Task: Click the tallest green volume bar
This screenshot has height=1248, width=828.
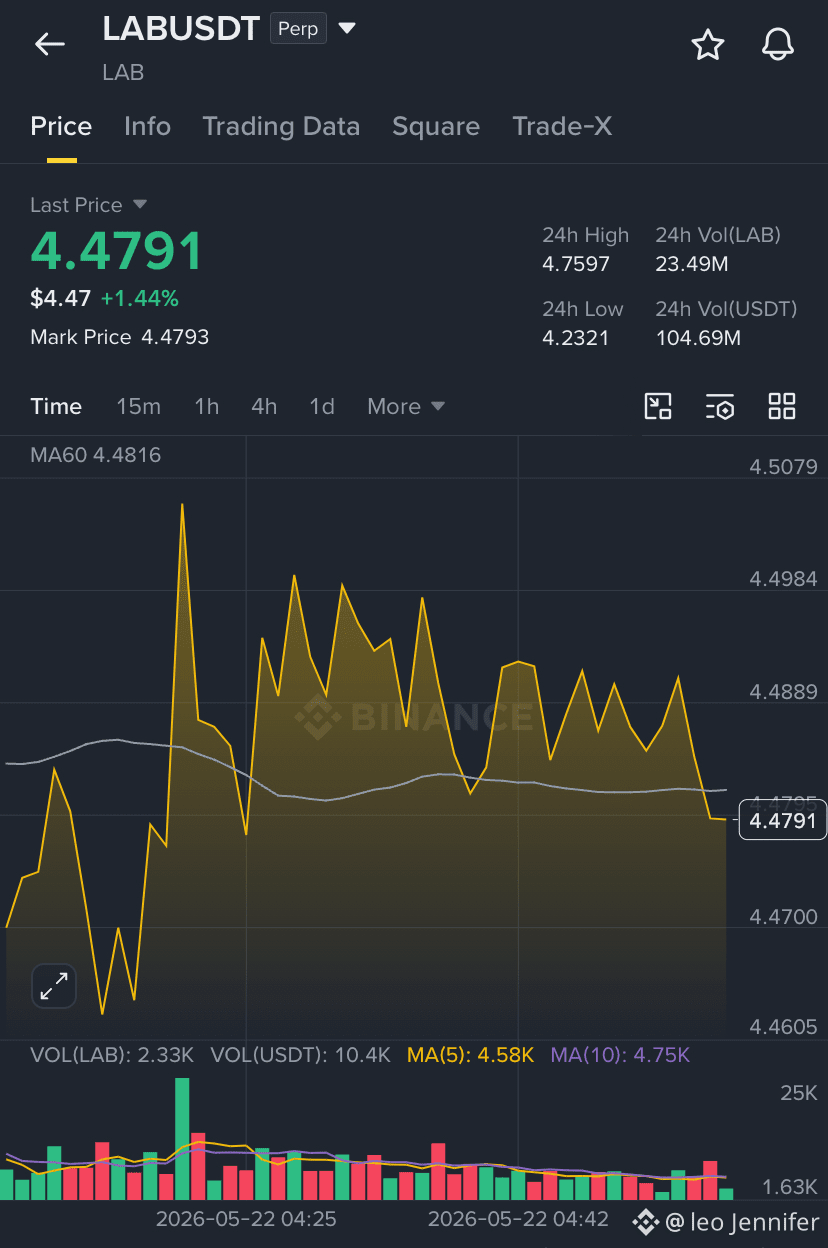Action: (182, 1138)
